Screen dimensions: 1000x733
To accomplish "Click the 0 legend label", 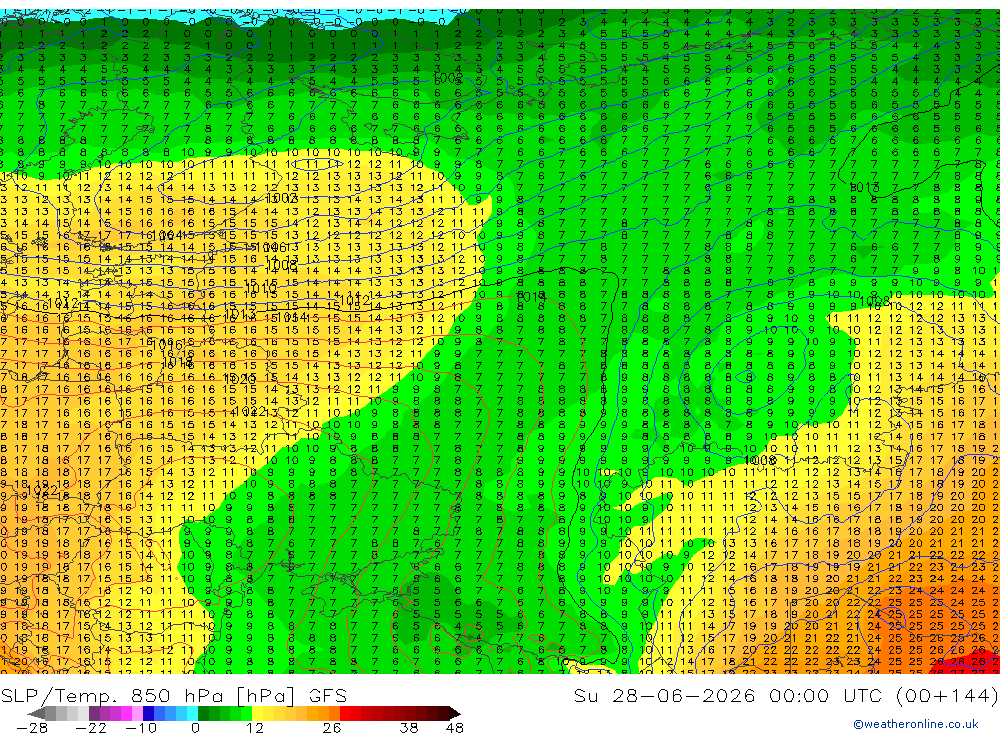I will [x=195, y=728].
